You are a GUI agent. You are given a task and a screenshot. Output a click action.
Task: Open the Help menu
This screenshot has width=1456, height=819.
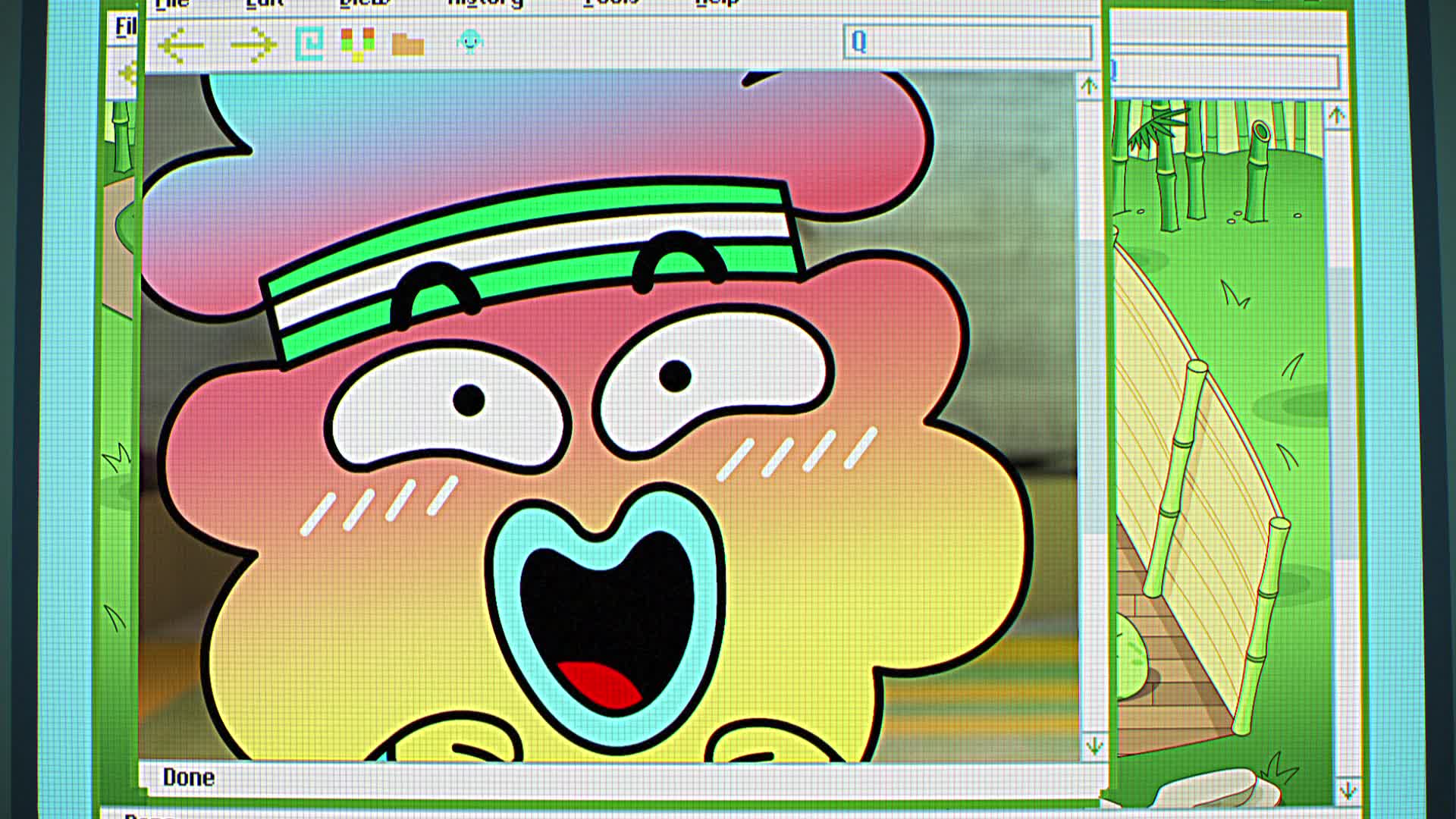pyautogui.click(x=717, y=4)
